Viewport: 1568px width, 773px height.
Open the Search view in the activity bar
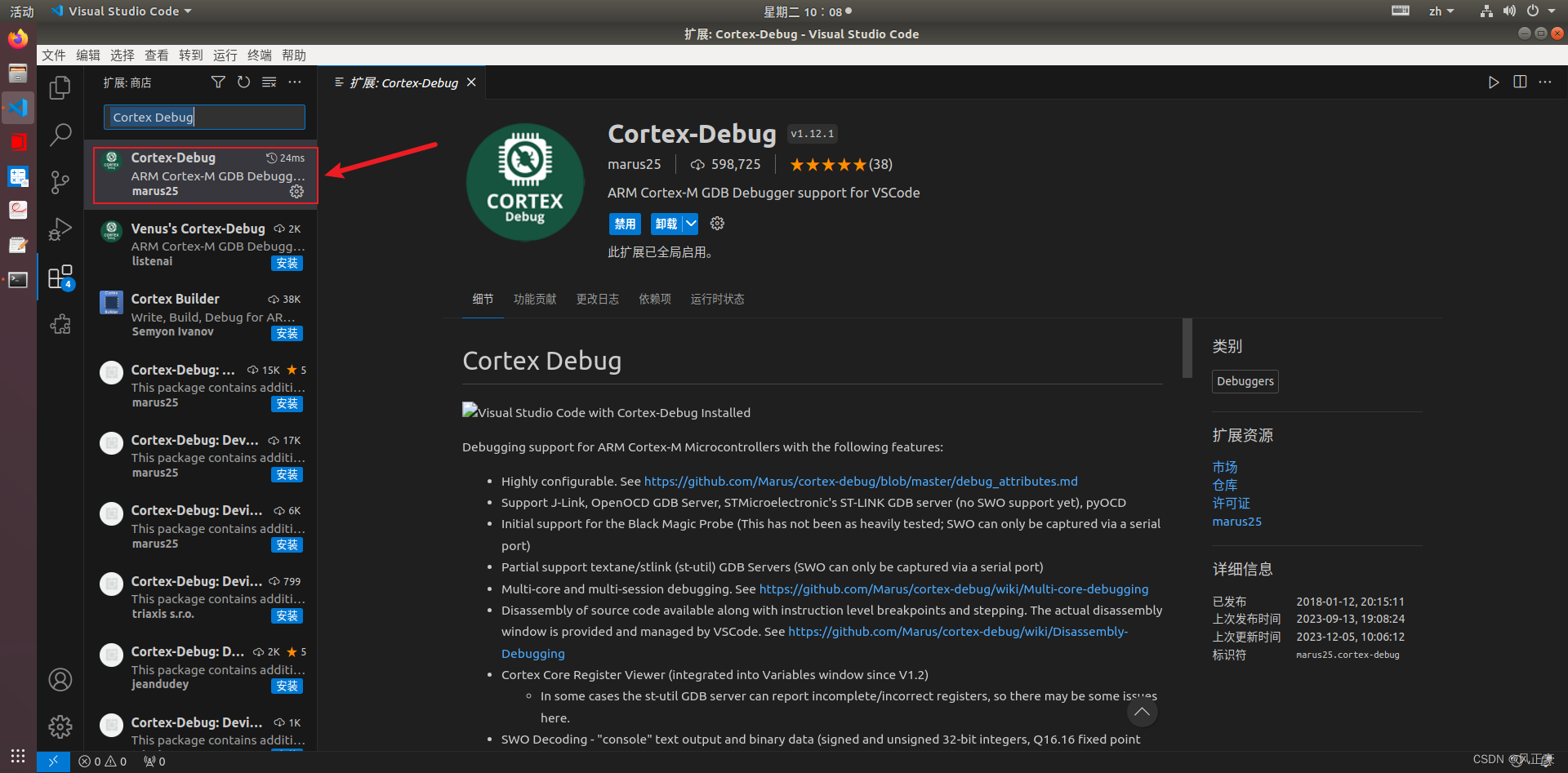(60, 135)
